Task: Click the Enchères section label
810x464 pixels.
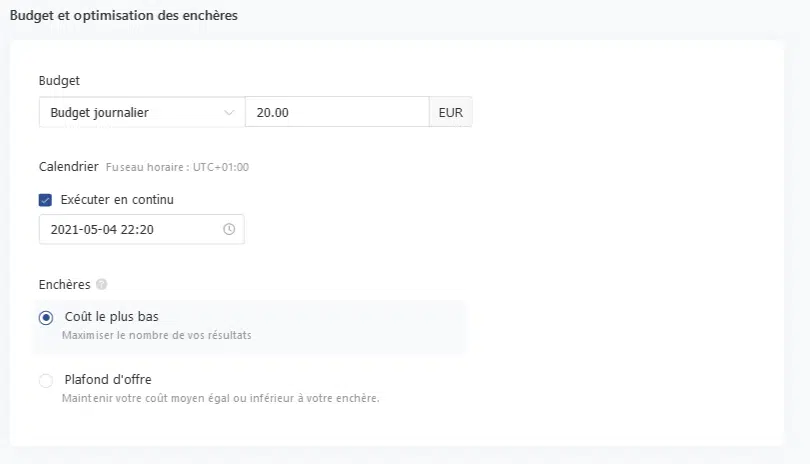Action: pos(64,285)
